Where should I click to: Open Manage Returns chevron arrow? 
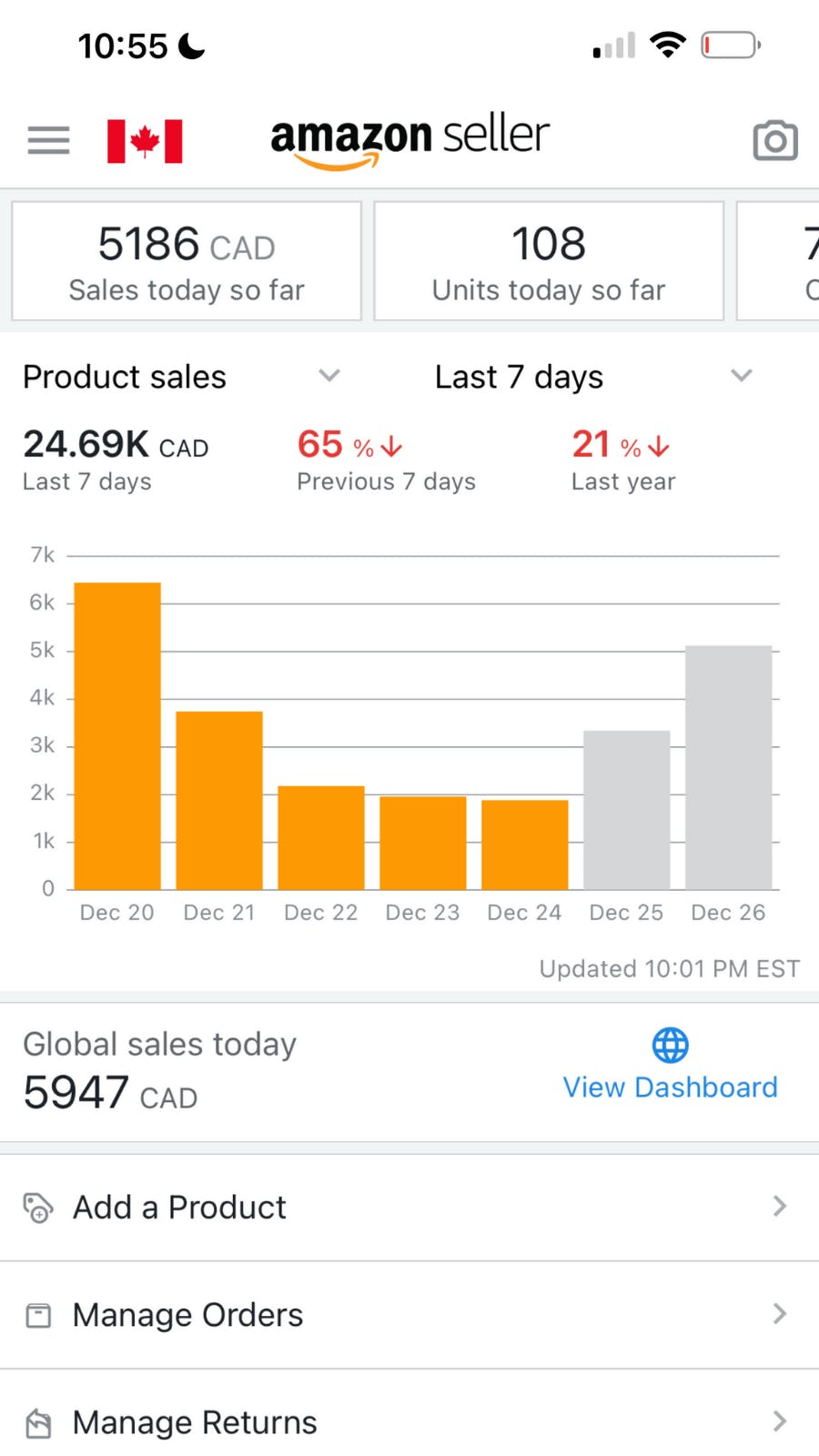pos(779,1421)
